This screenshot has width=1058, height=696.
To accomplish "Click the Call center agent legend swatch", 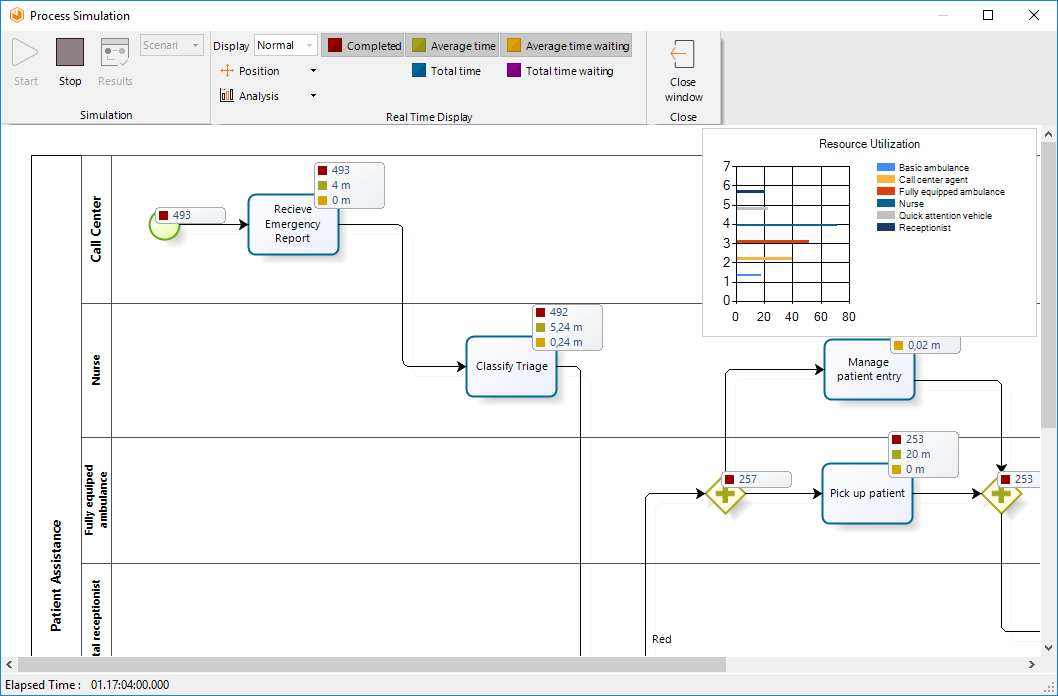I will (x=886, y=179).
